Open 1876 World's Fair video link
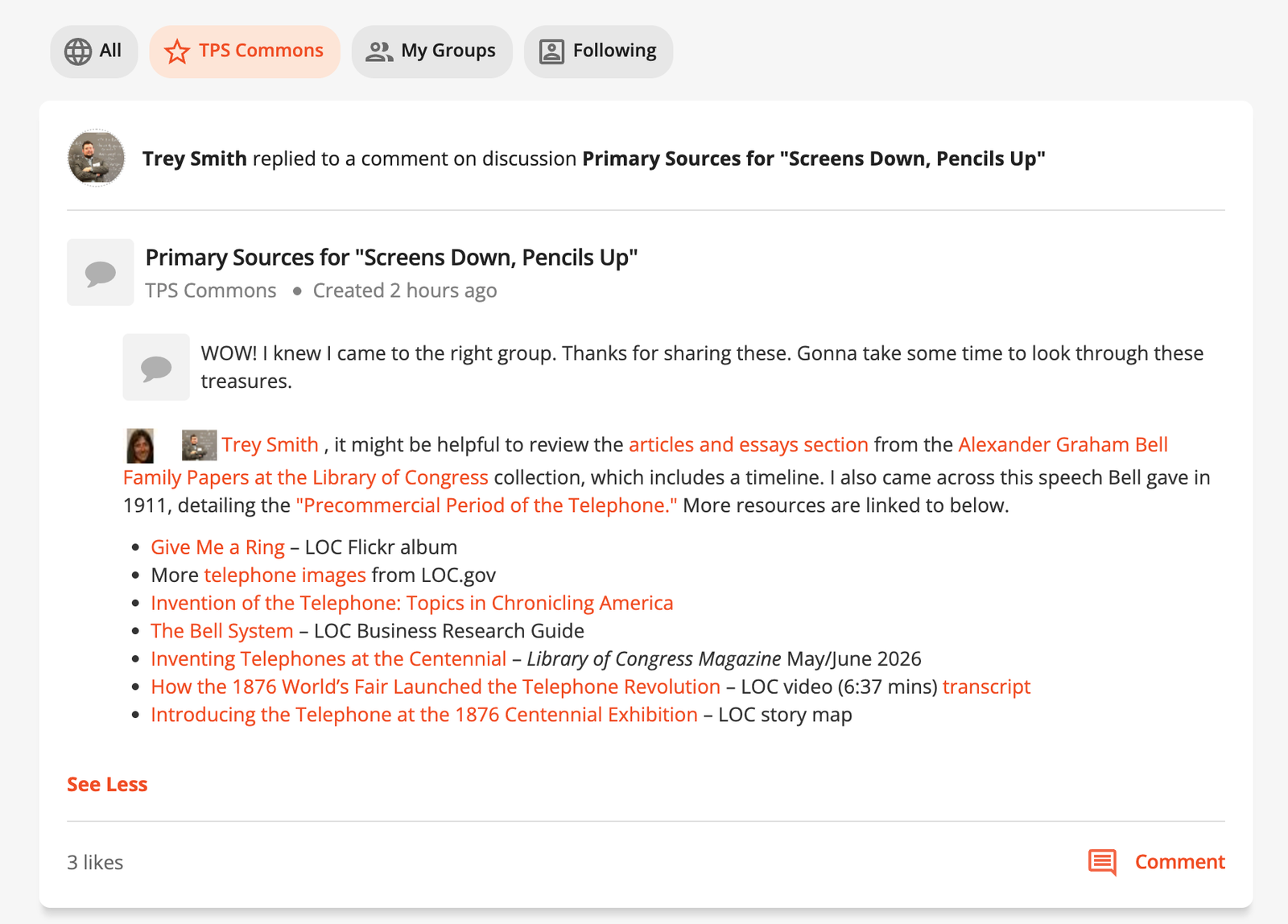 [x=436, y=687]
